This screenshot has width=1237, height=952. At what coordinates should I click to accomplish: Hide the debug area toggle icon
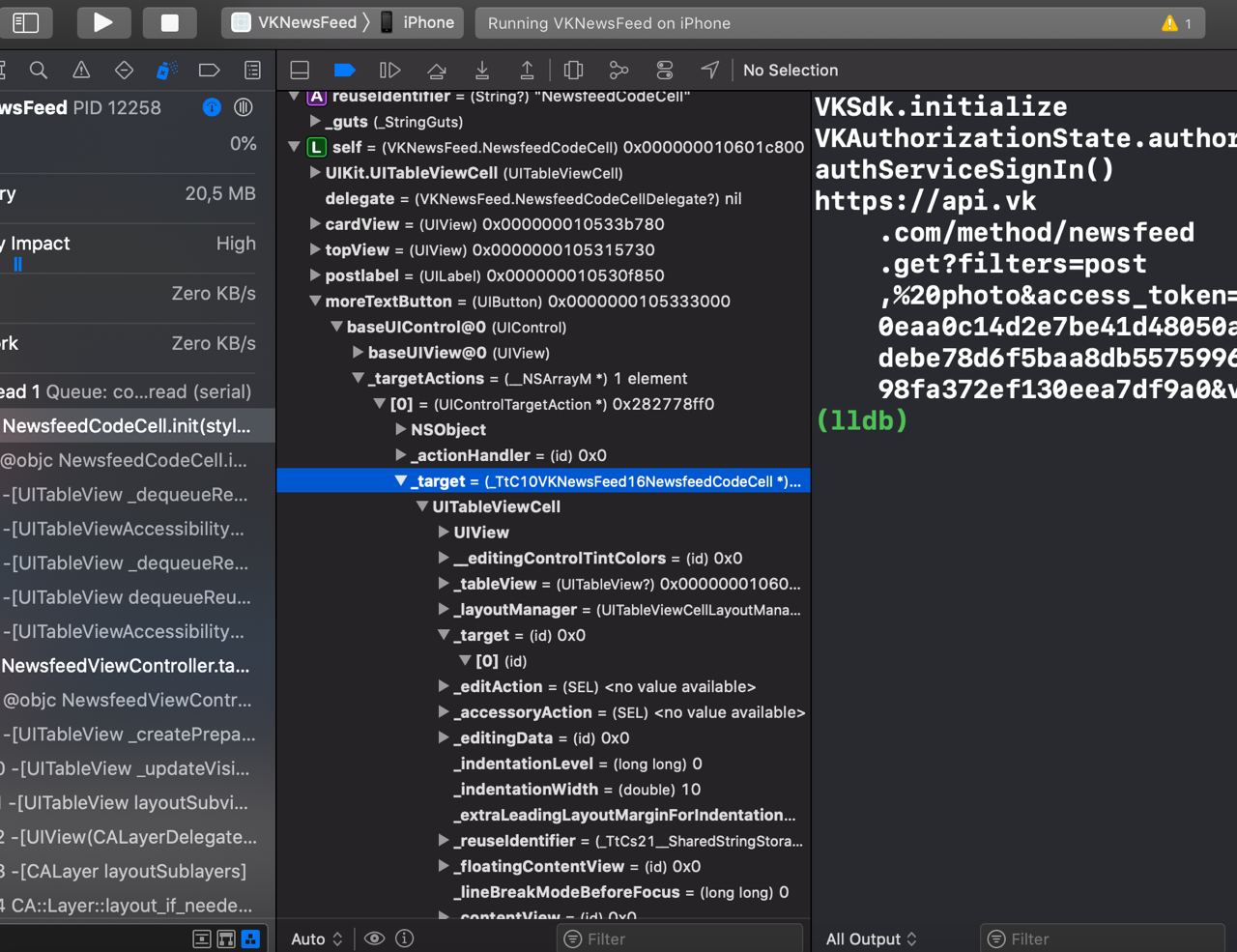[300, 70]
